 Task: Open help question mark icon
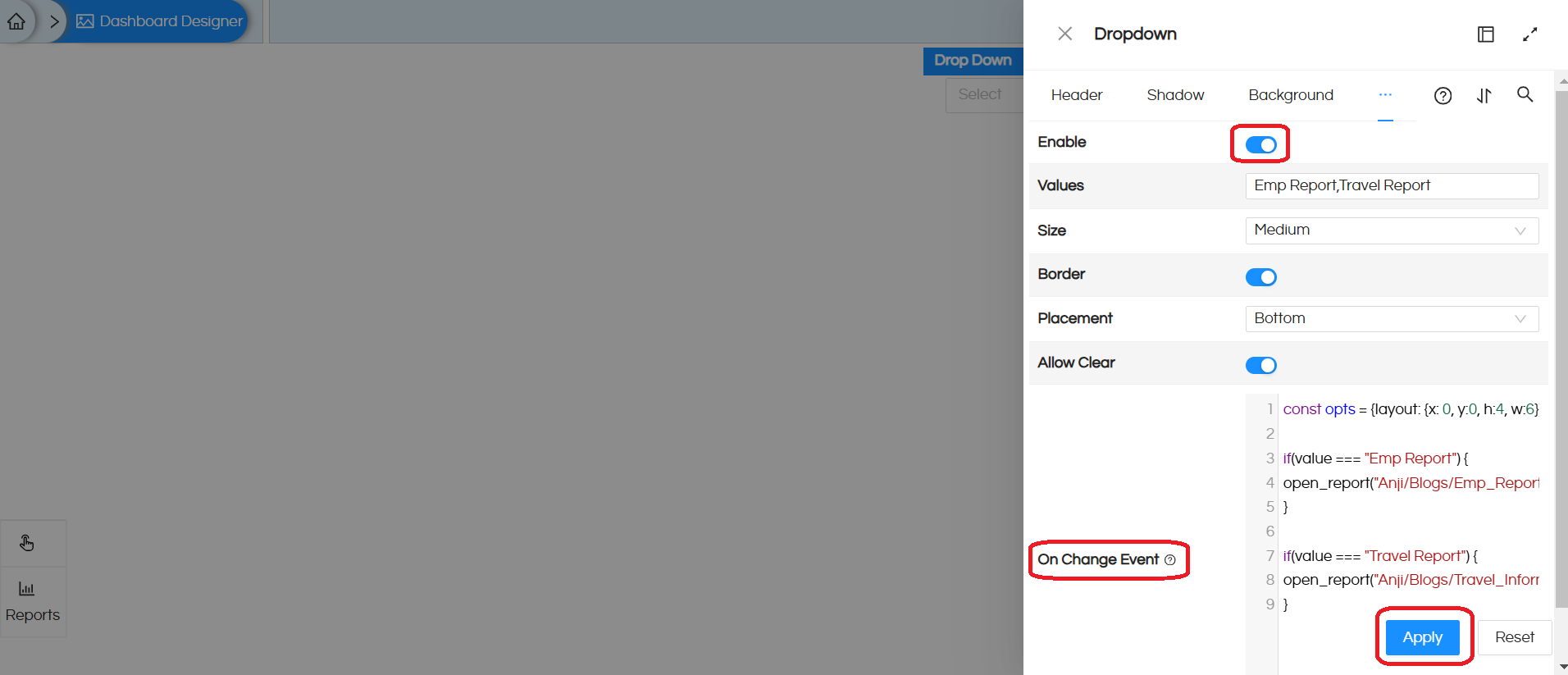point(1443,96)
